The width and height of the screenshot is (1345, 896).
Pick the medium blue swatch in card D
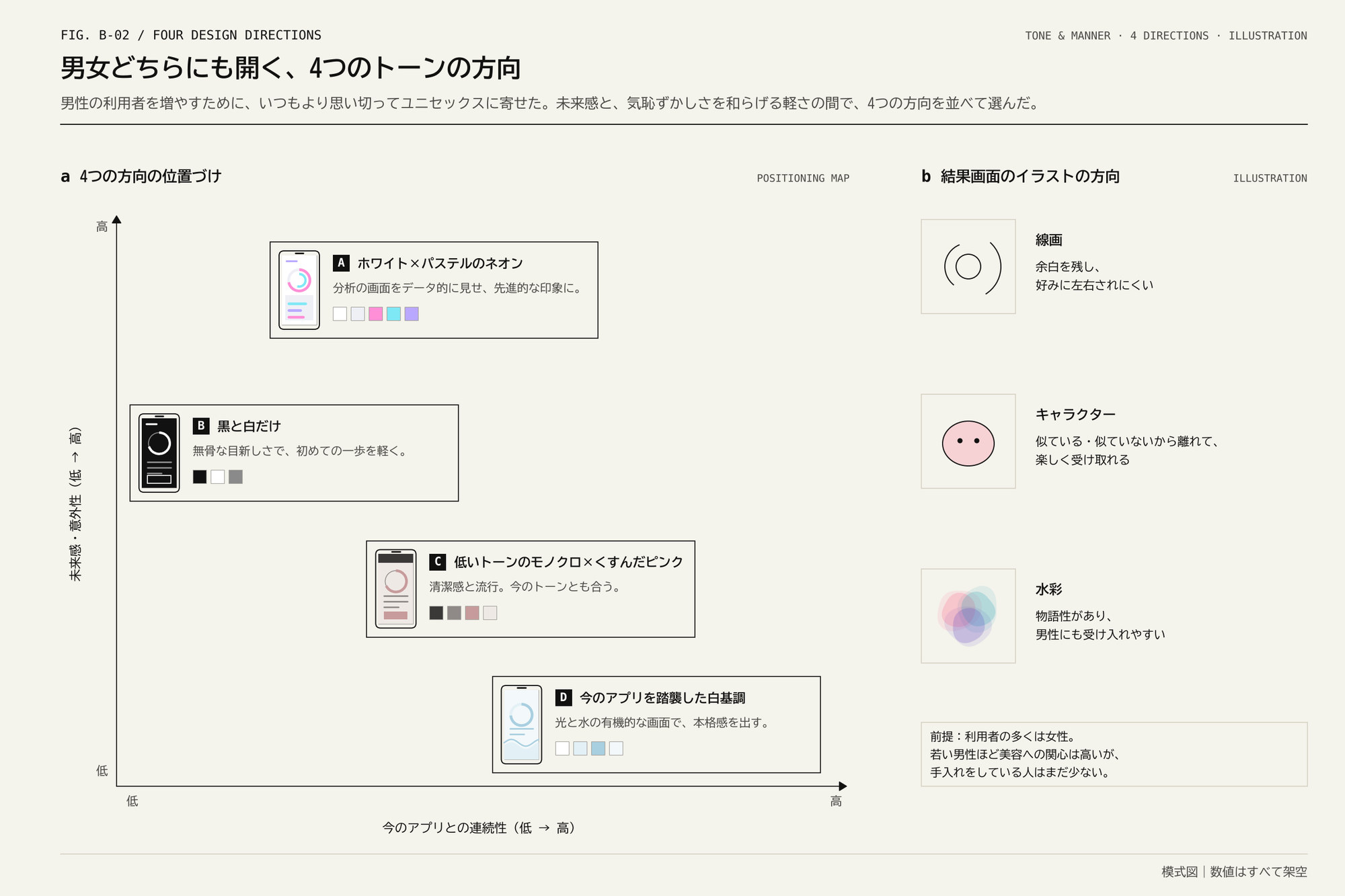click(598, 748)
